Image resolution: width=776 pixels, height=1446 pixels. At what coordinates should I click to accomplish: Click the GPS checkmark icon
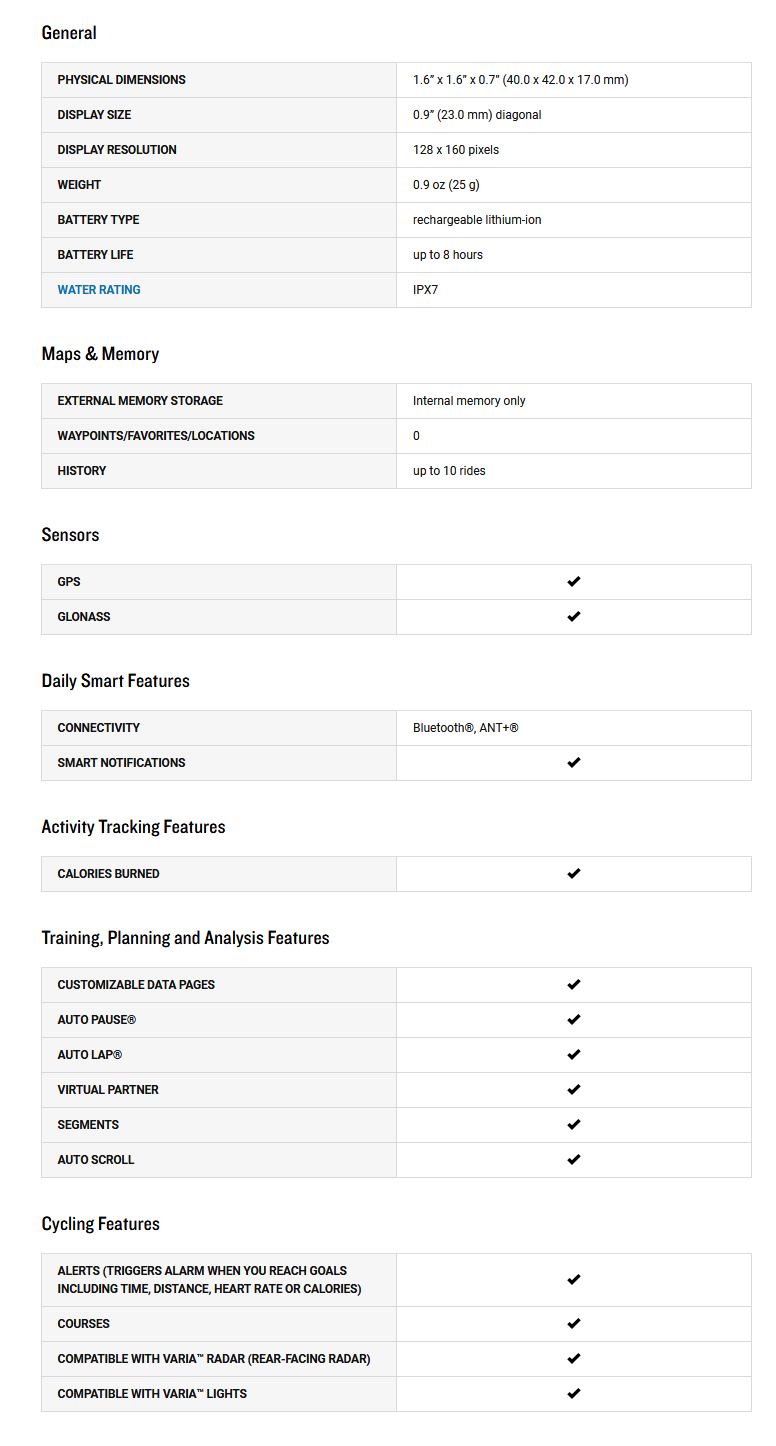coord(574,582)
